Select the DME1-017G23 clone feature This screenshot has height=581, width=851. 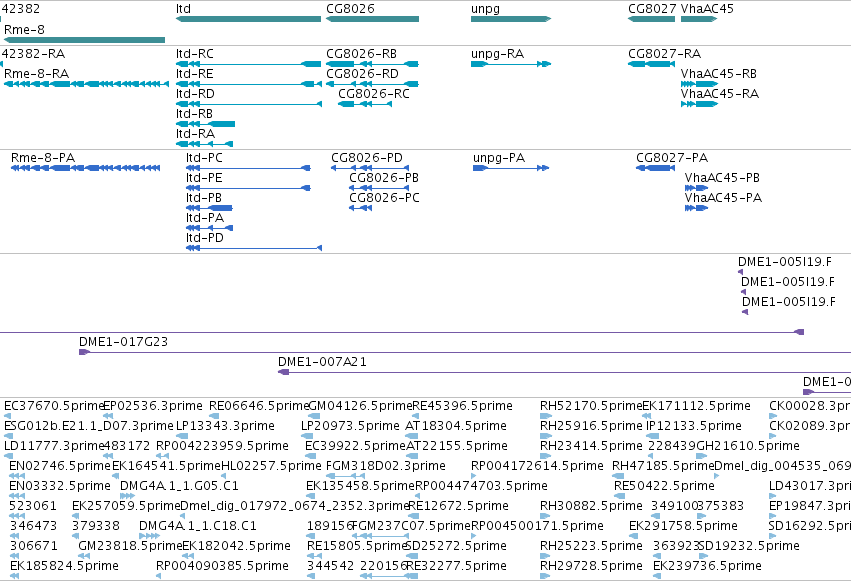(x=465, y=352)
